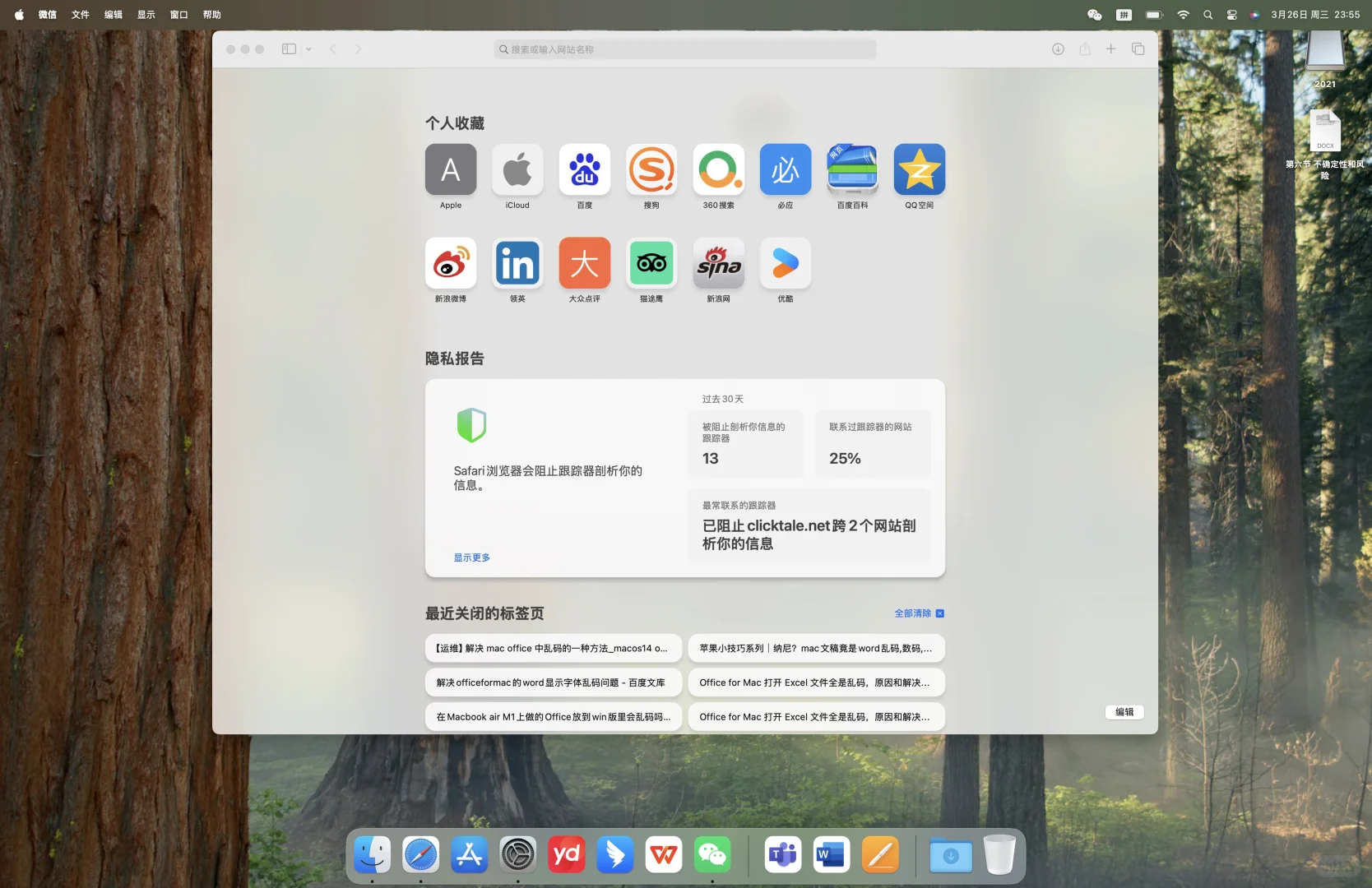Go forward with the forward arrow

(358, 49)
